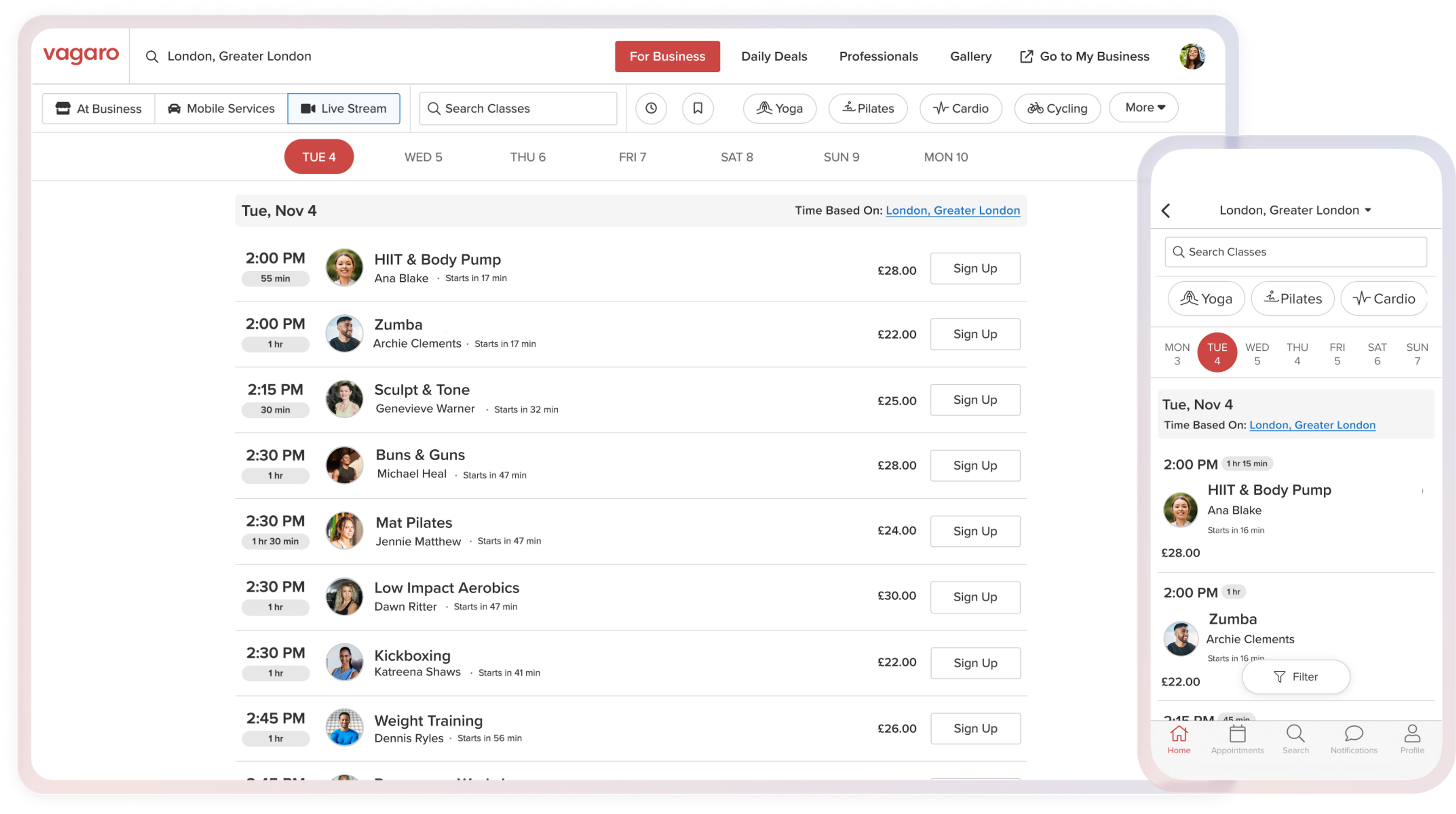Viewport: 1456px width, 814px height.
Task: Select the Yoga category chip
Action: [x=780, y=108]
